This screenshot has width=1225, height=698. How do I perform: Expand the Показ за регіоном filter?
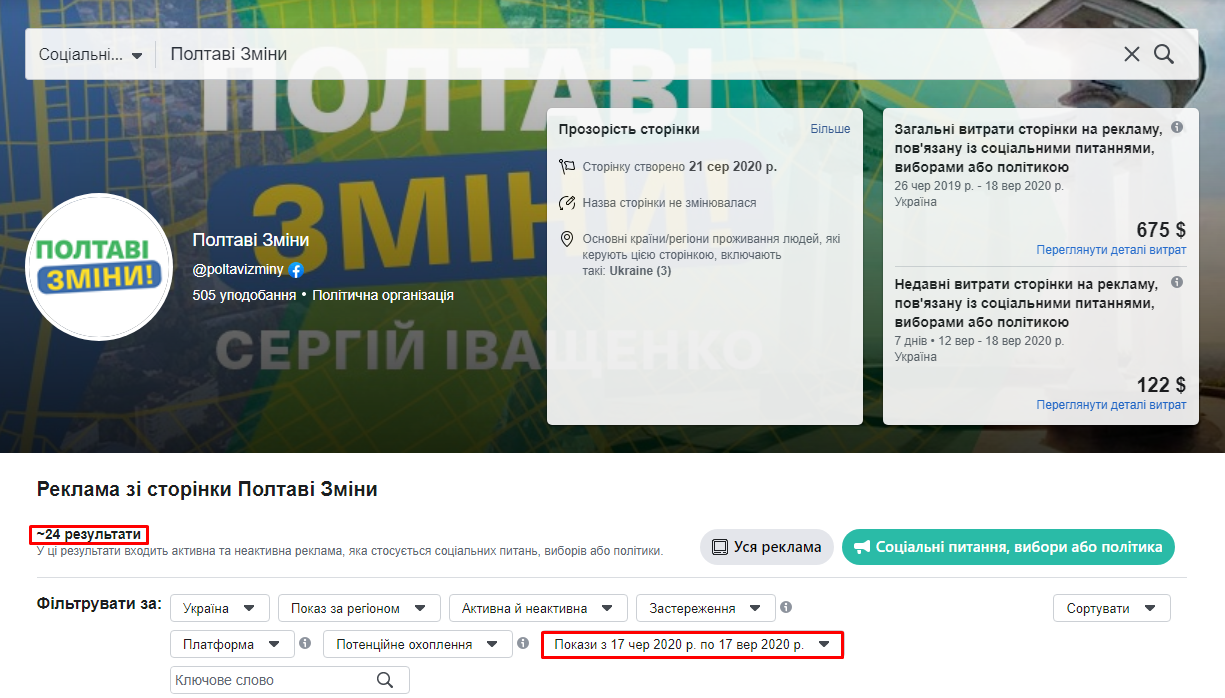pos(359,608)
